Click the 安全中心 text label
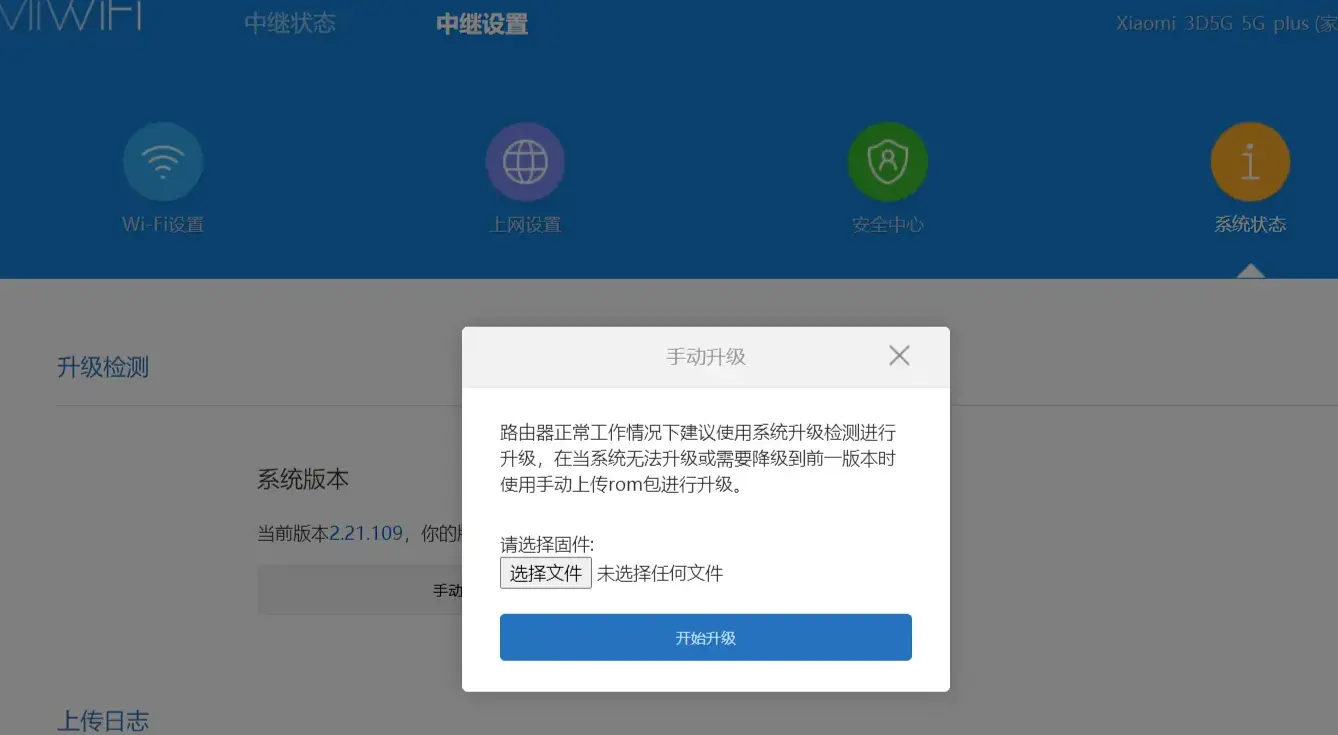 coord(888,225)
